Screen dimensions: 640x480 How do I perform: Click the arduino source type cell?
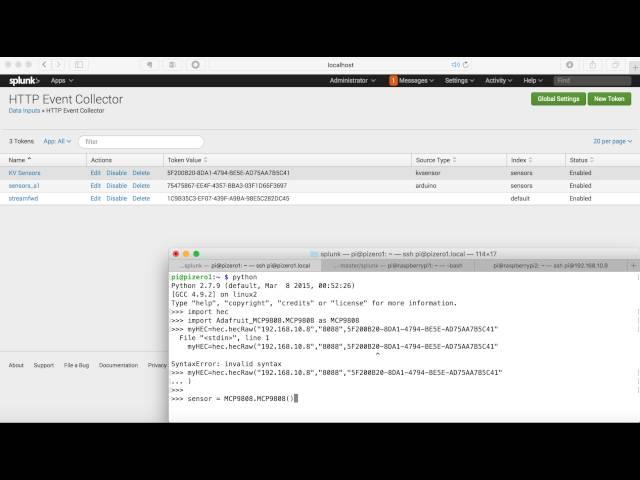pos(426,186)
